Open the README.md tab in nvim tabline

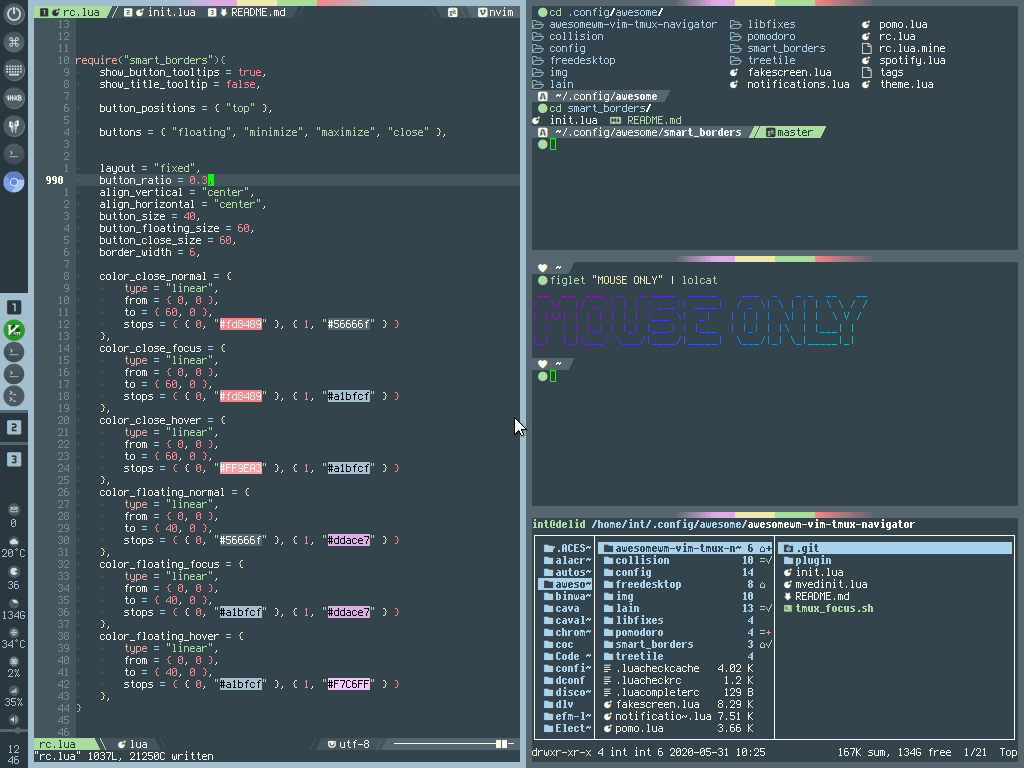click(x=252, y=12)
